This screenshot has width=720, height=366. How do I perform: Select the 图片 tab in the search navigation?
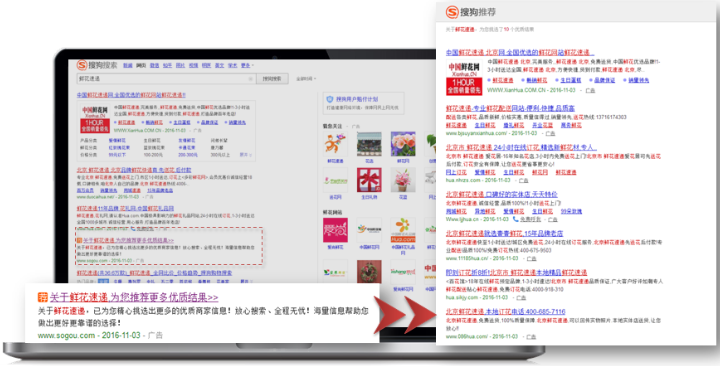coord(180,66)
